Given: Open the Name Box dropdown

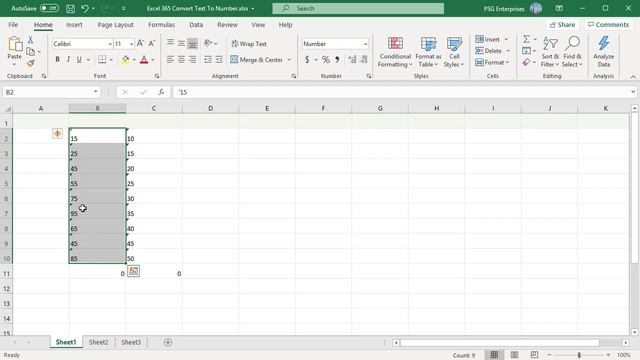Looking at the screenshot, I should [96, 92].
